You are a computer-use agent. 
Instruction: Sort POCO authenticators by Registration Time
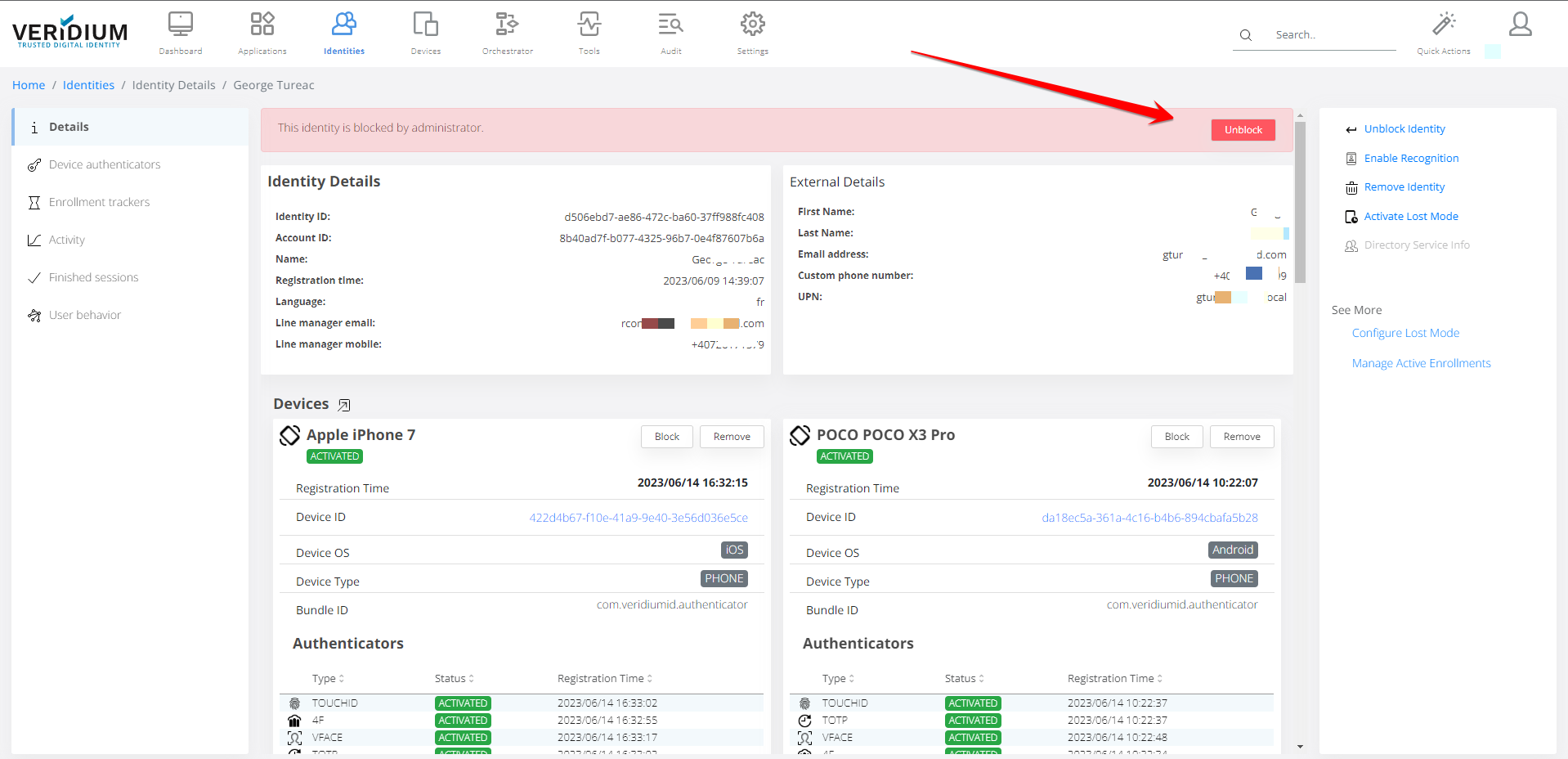click(1115, 679)
